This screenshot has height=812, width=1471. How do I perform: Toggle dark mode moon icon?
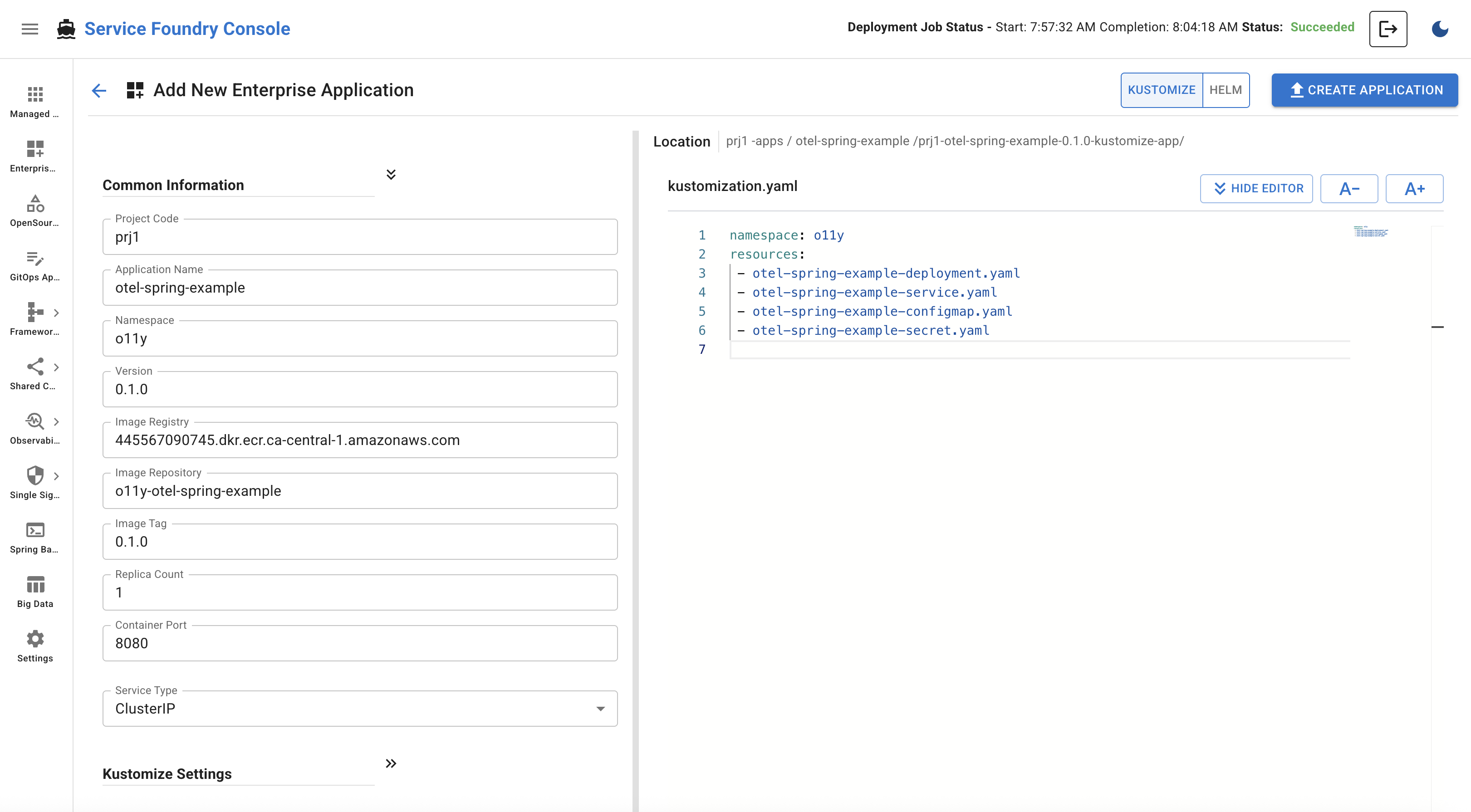pos(1440,29)
